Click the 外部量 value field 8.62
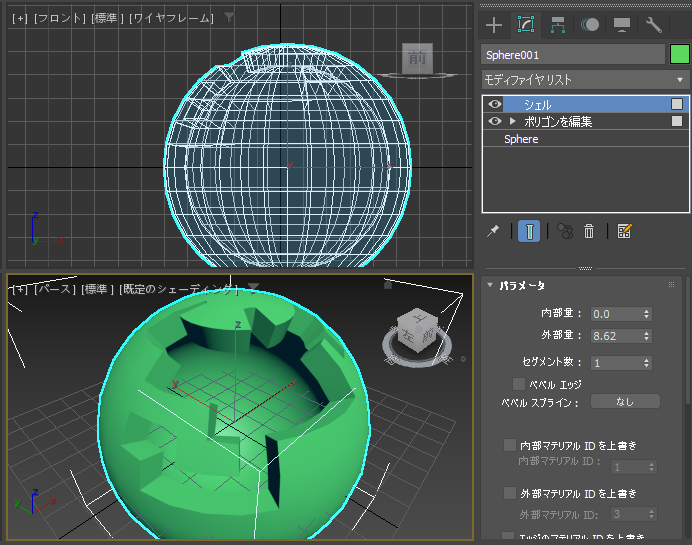 tap(617, 336)
